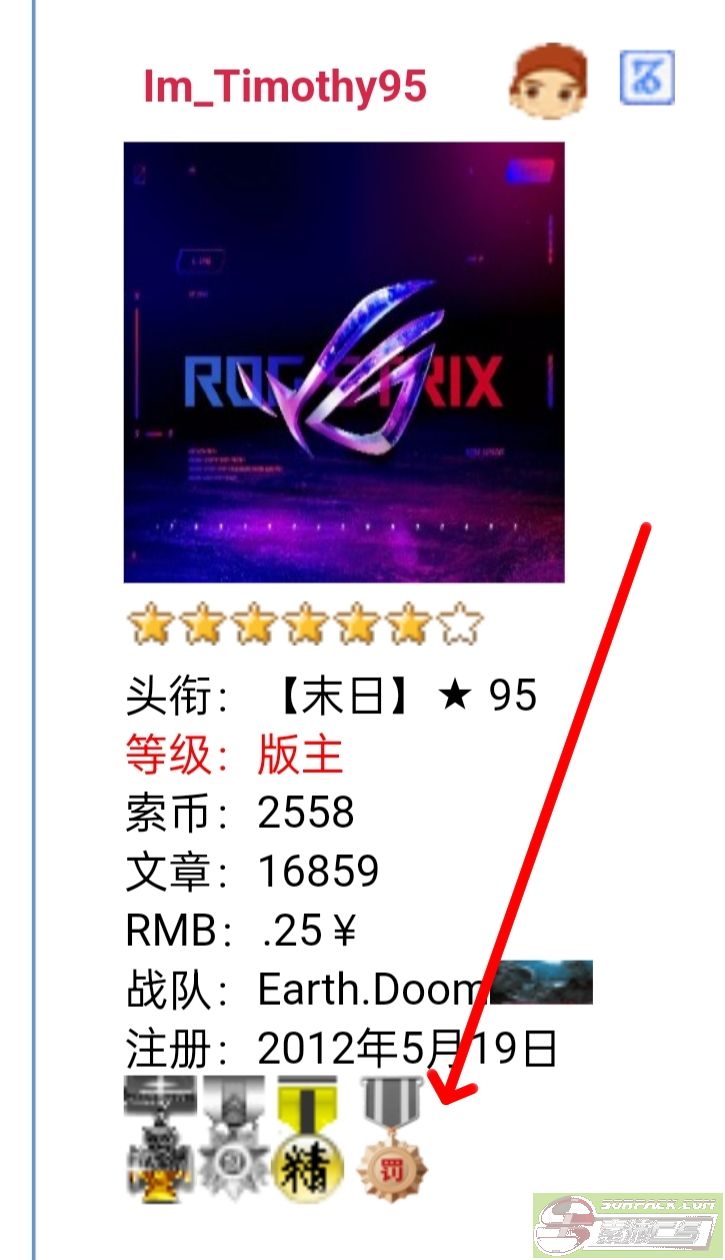
Task: Click the first gold rank star
Action: (x=150, y=625)
